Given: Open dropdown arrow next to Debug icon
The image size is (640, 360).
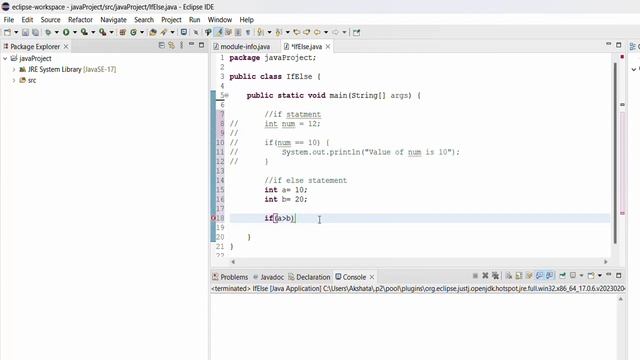Looking at the screenshot, I should (57, 32).
